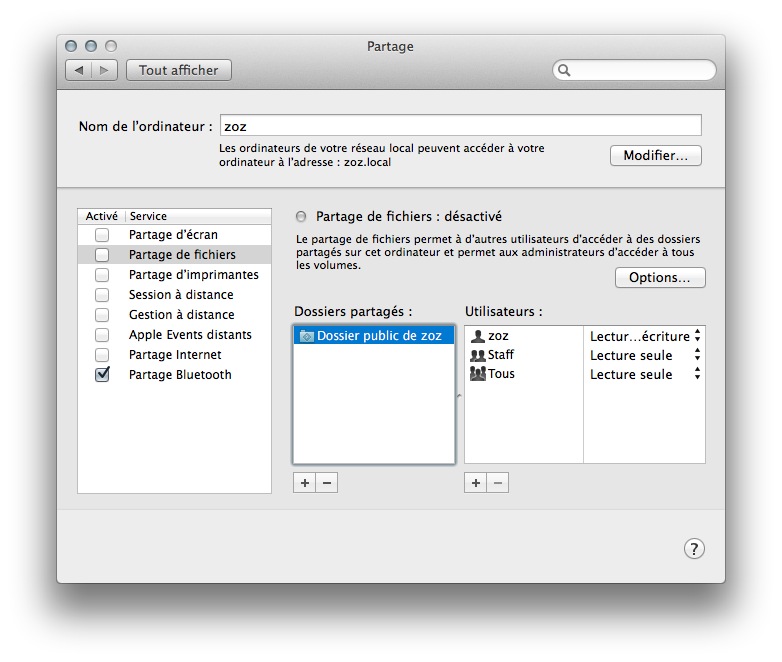782x662 pixels.
Task: Click the forward navigation arrow
Action: coord(106,70)
